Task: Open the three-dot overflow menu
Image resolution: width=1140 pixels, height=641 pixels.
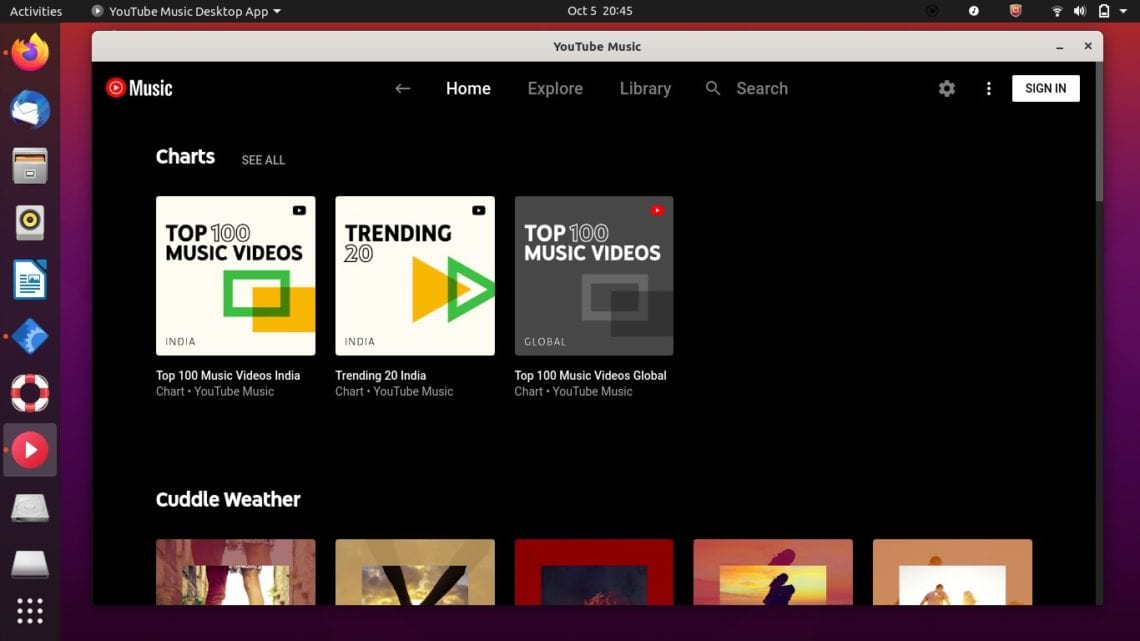Action: [x=988, y=88]
